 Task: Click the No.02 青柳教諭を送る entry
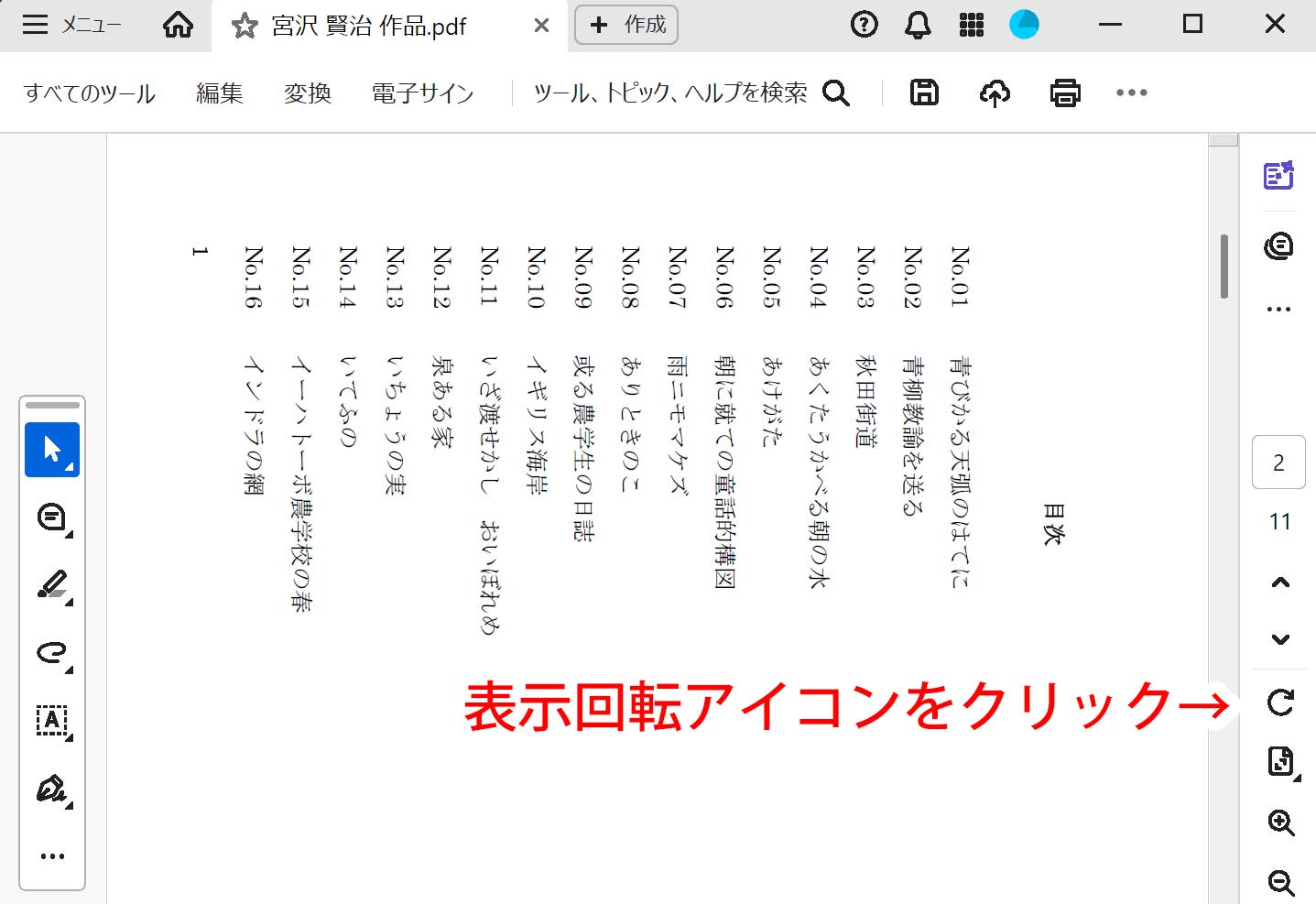coord(911,381)
